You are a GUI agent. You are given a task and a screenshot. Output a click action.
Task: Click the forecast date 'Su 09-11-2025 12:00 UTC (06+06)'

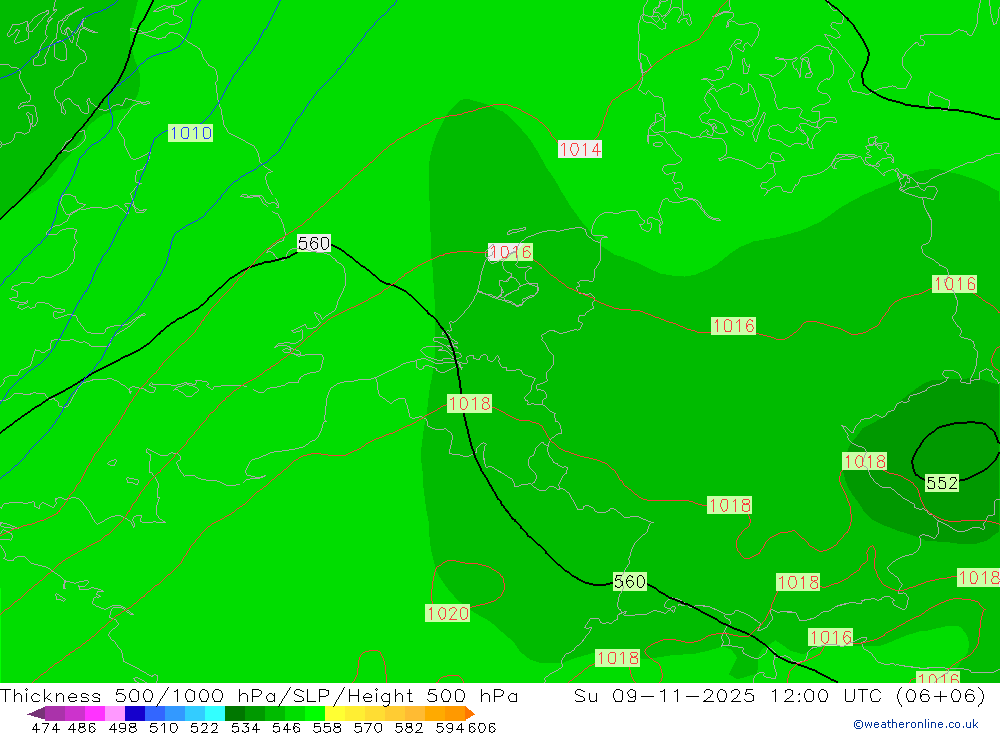click(x=779, y=695)
